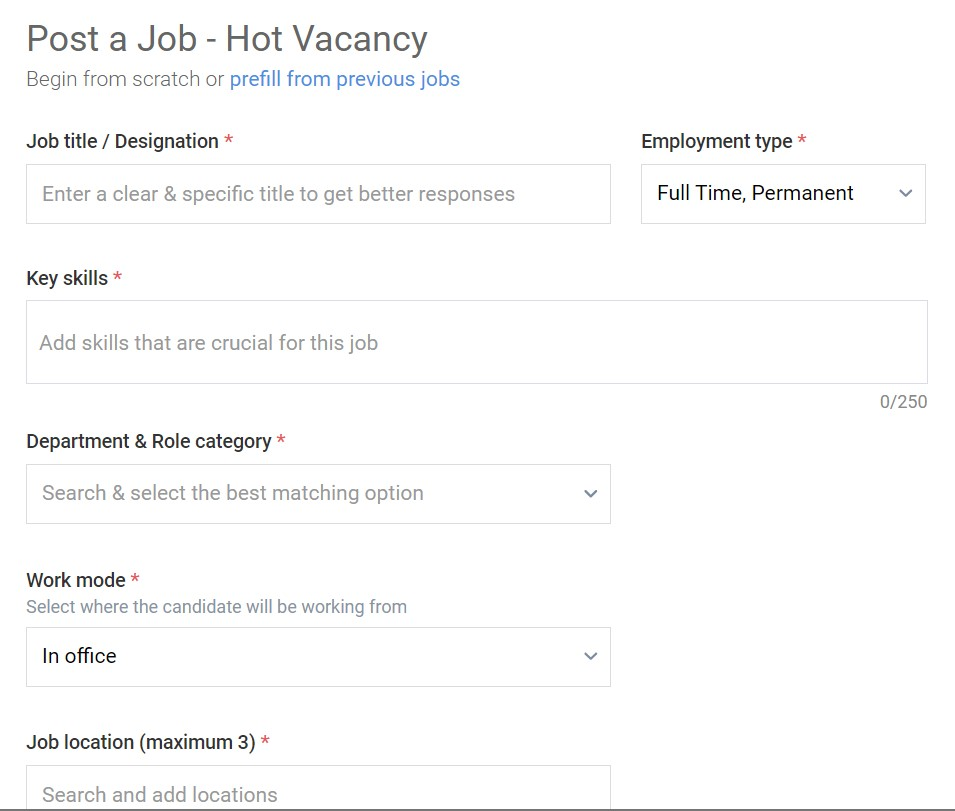Click the Employment type label
Viewport: 955px width, 811px height.
click(717, 141)
